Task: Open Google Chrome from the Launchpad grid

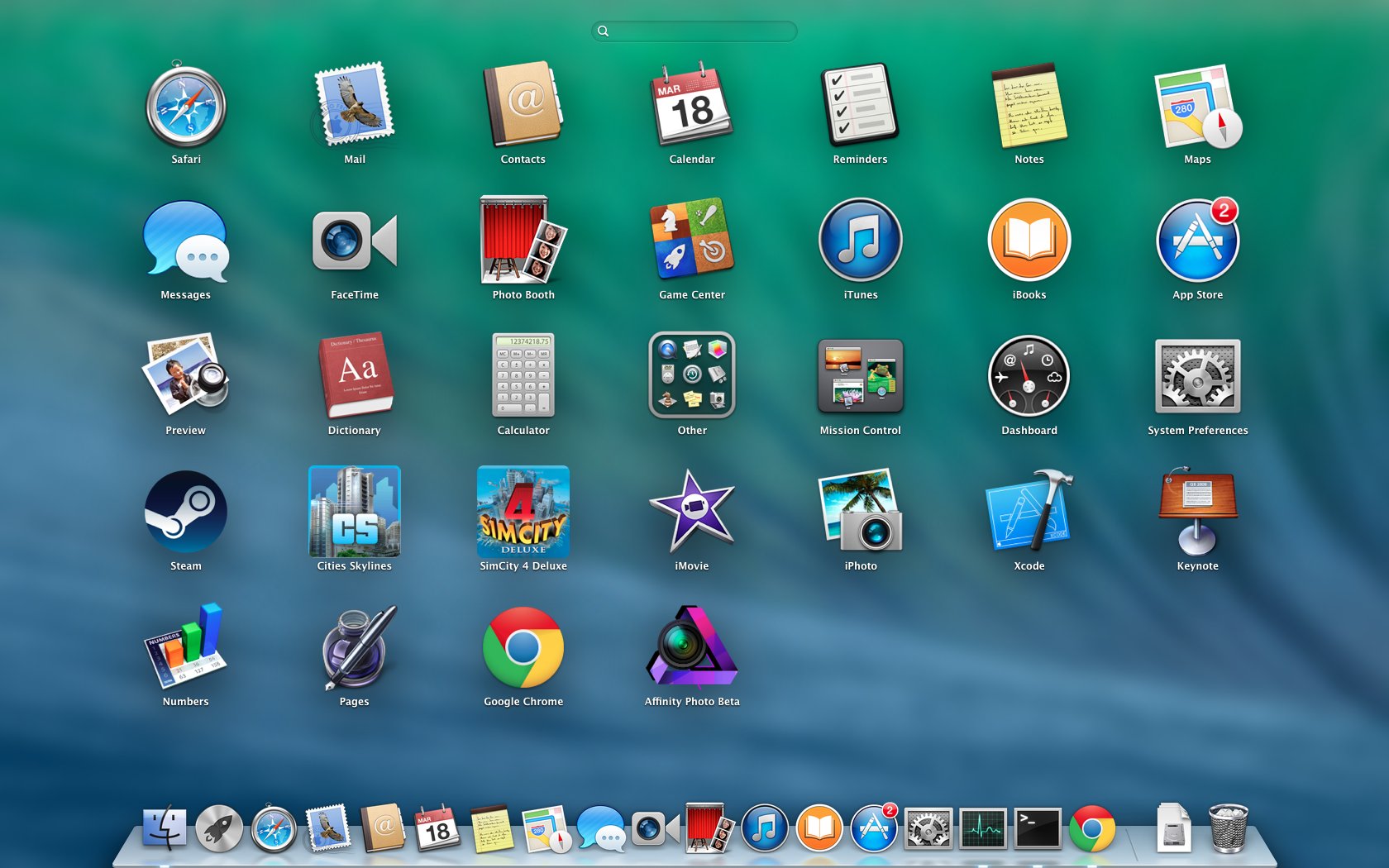Action: [523, 647]
